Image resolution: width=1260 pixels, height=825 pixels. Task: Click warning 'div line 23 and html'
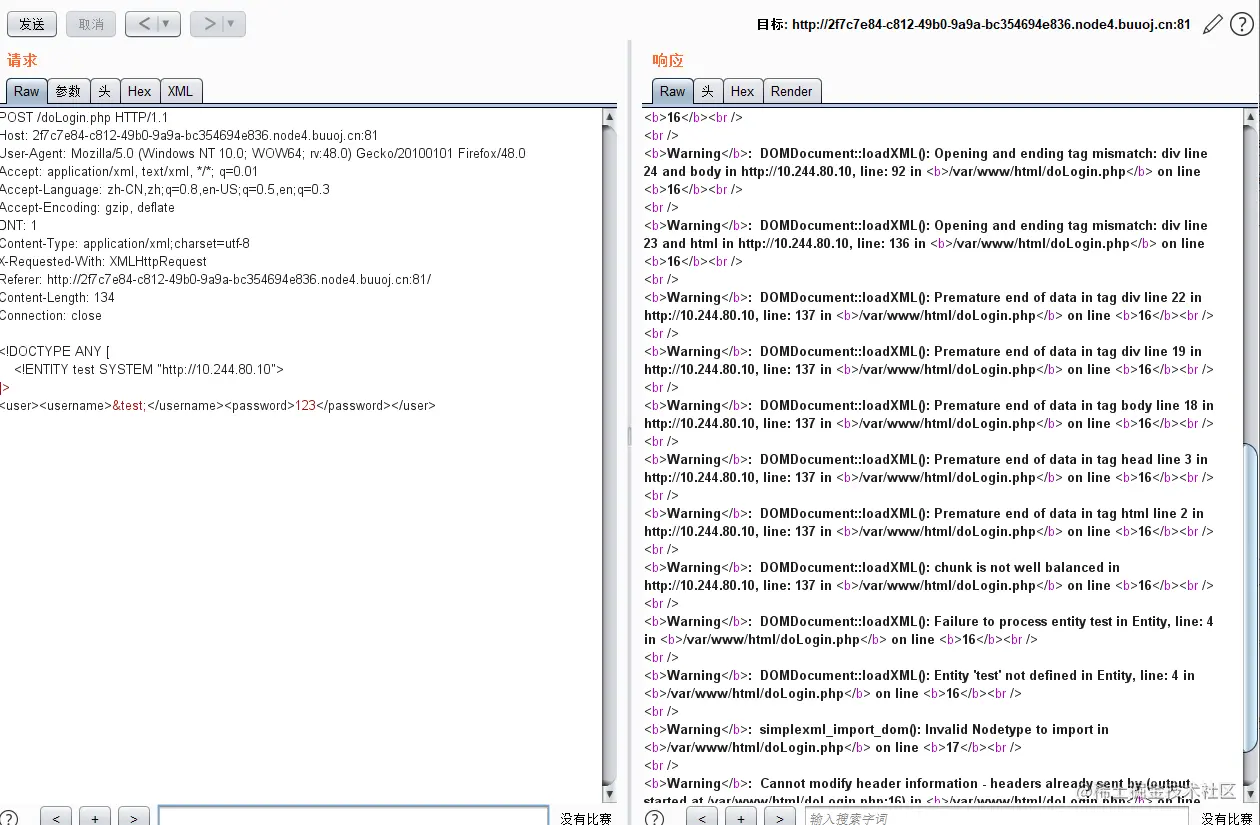[x=926, y=243]
